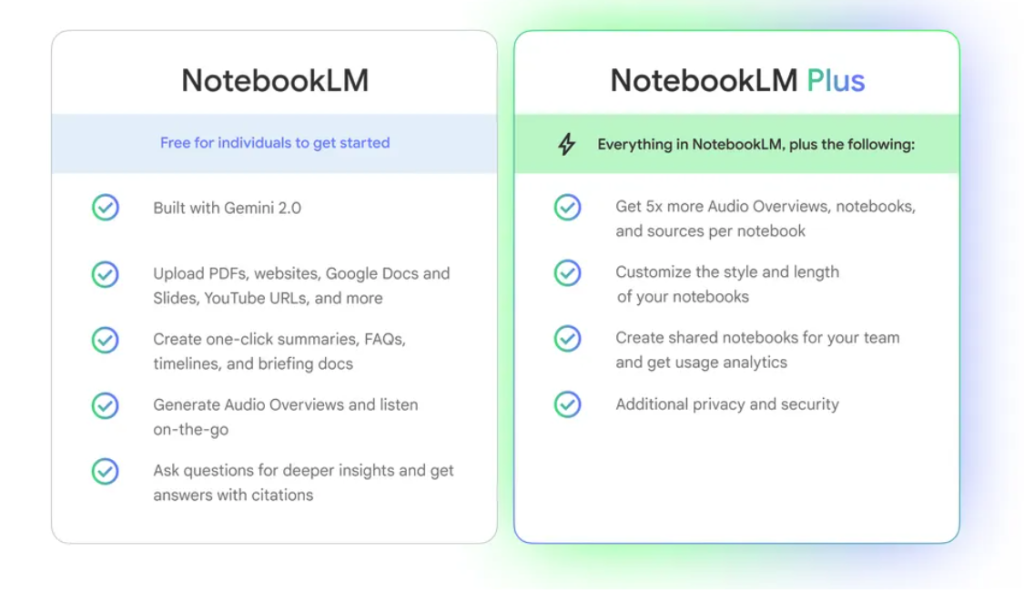Click checkmark next to Create shared notebooks
1024x593 pixels.
[x=568, y=338]
